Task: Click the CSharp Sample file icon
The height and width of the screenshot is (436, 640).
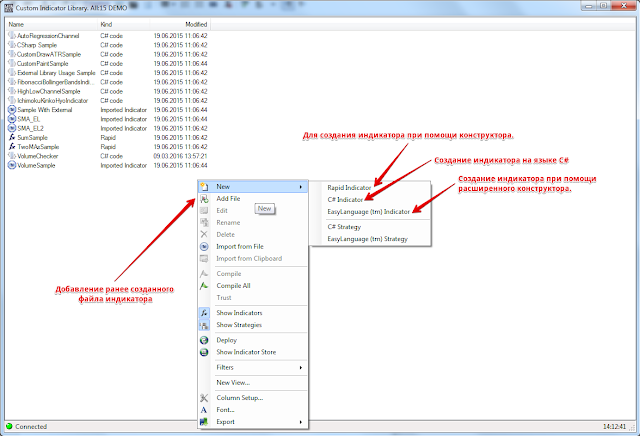Action: pyautogui.click(x=12, y=45)
